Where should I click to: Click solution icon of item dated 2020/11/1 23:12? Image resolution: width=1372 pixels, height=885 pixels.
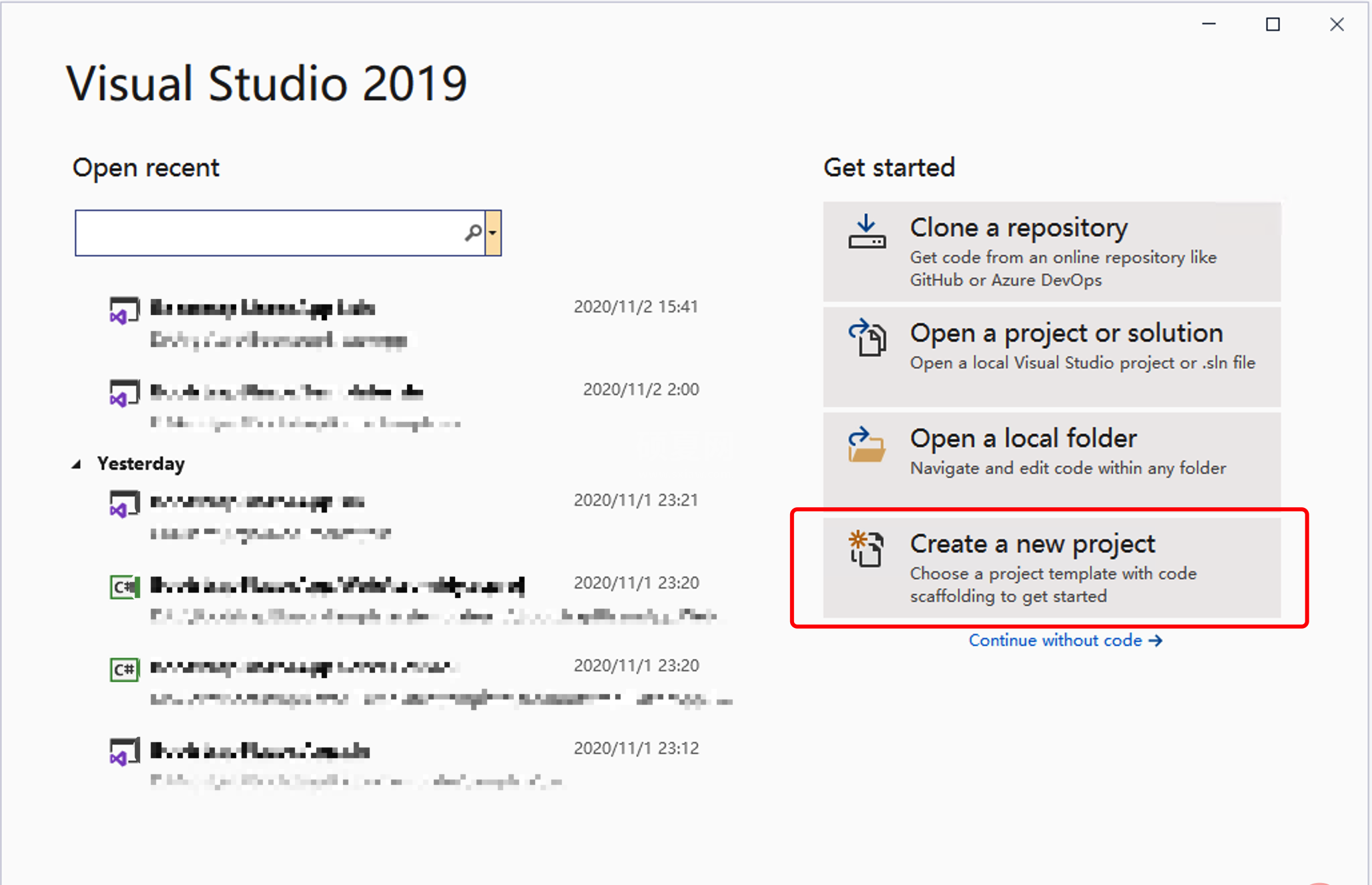124,752
